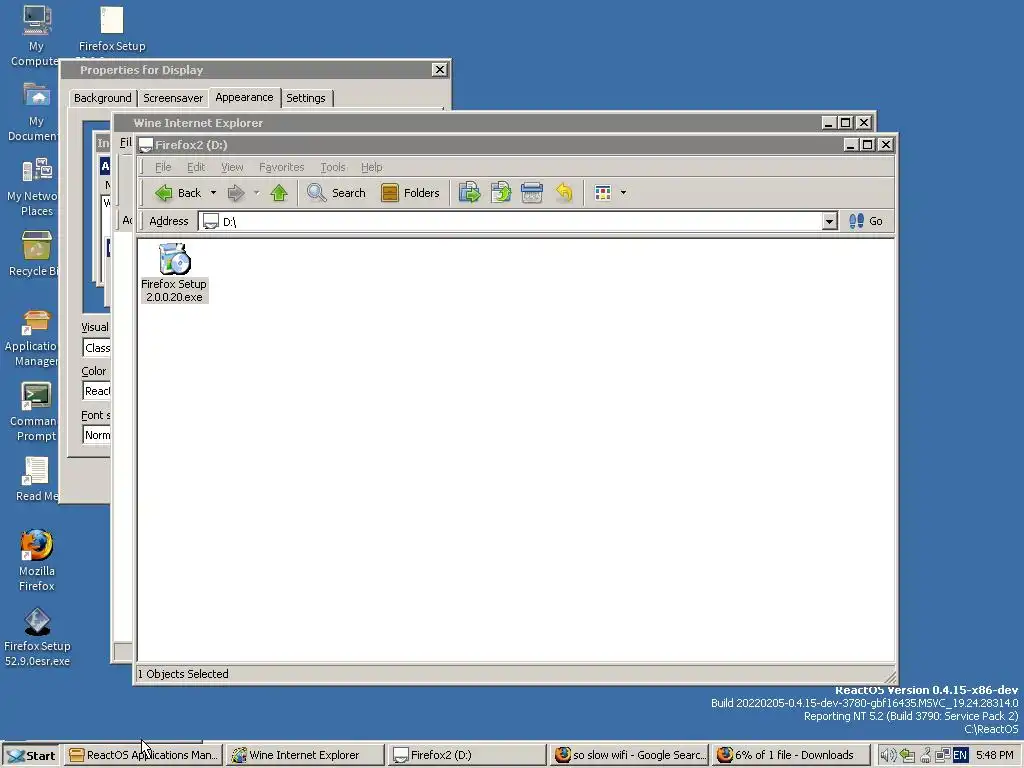Click the EN language indicator
The height and width of the screenshot is (768, 1024).
click(960, 755)
